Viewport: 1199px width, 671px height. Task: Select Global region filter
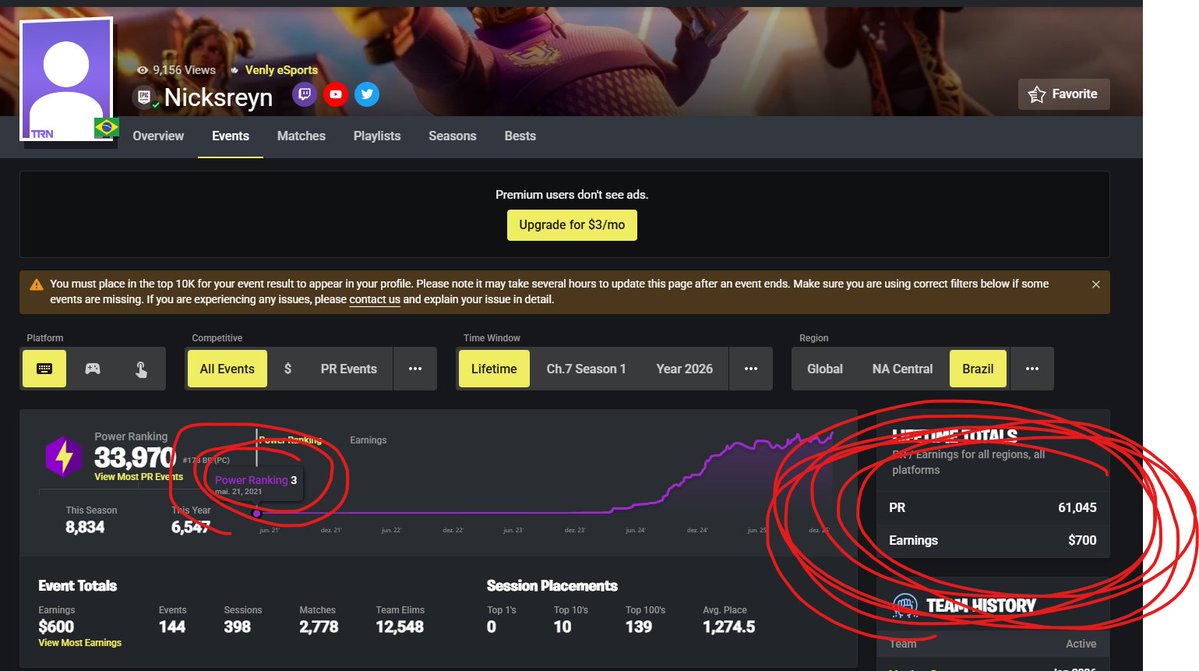(825, 368)
